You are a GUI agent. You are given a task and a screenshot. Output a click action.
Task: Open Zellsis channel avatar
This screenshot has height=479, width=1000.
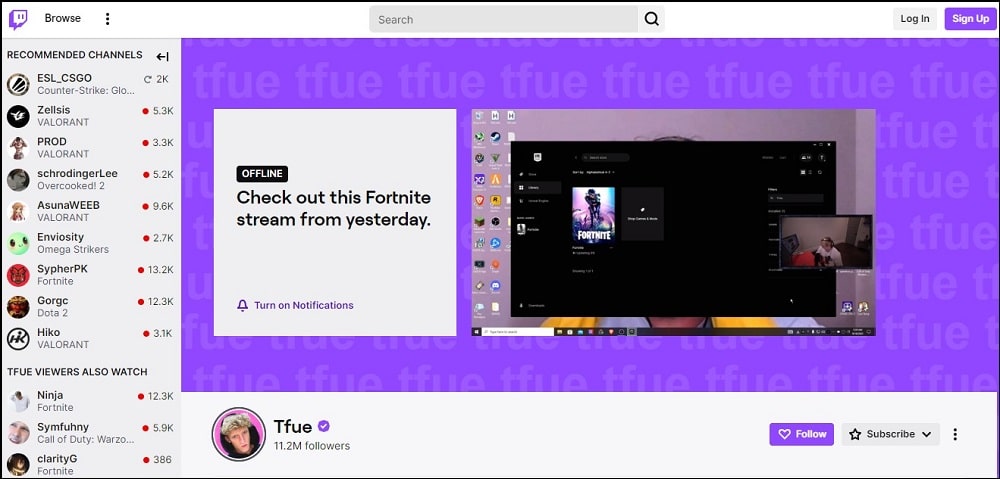coord(18,116)
